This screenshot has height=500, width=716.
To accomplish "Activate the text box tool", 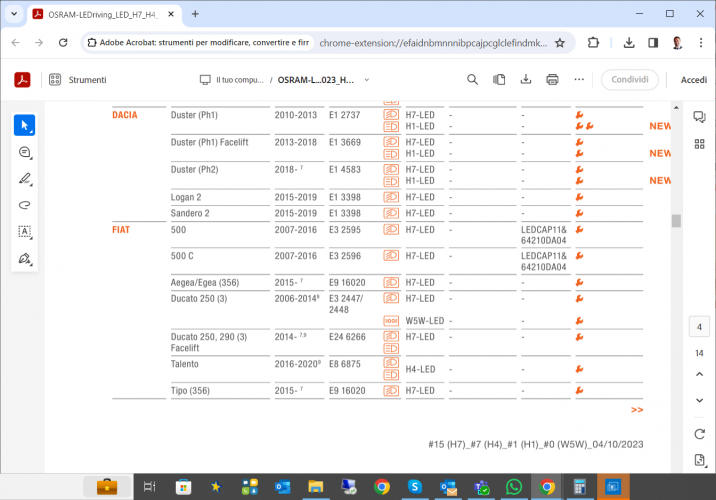I will pos(25,232).
